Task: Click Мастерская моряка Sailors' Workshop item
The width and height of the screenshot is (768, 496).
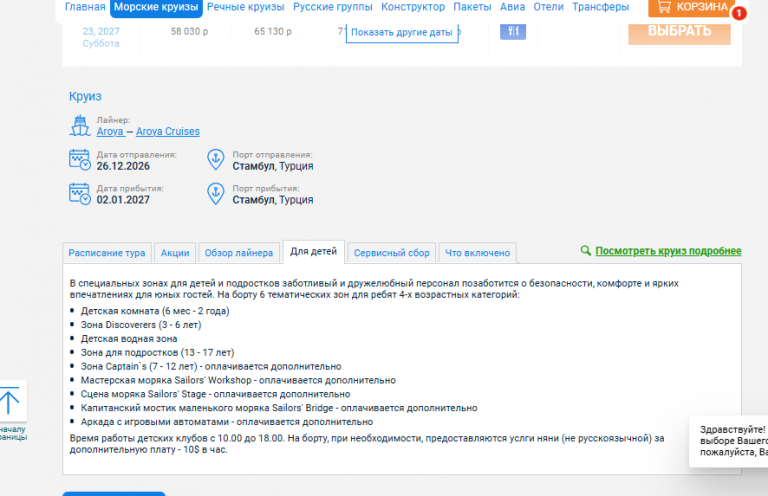Action: point(238,380)
